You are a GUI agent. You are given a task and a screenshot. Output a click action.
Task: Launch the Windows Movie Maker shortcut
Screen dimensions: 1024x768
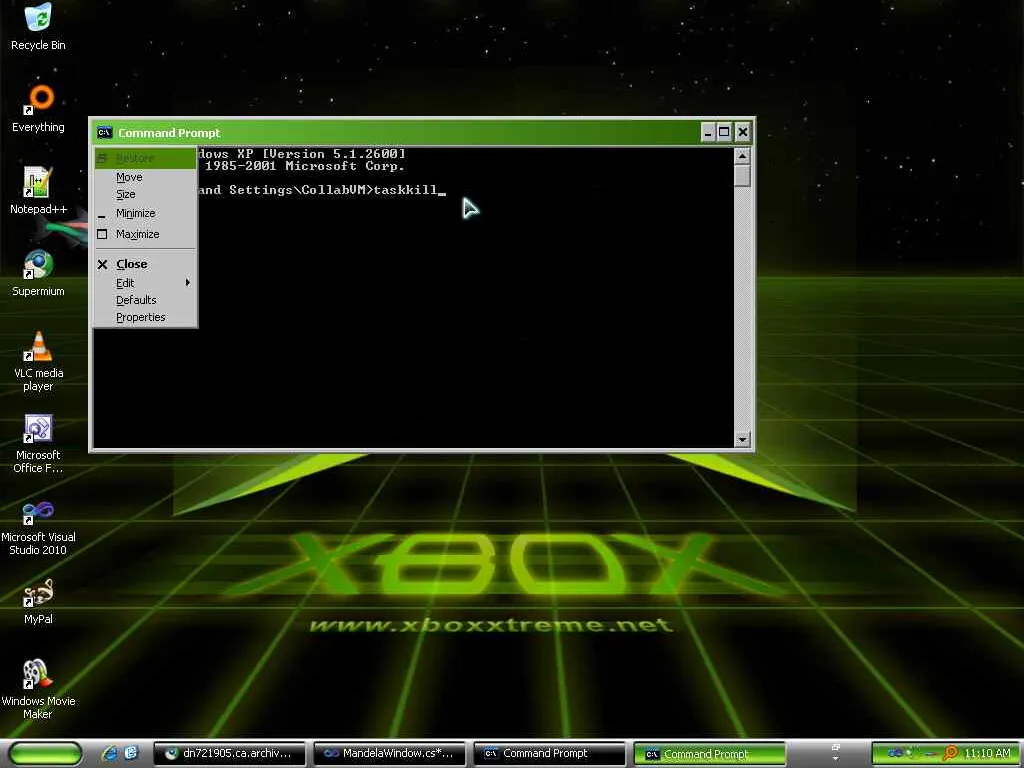(38, 689)
